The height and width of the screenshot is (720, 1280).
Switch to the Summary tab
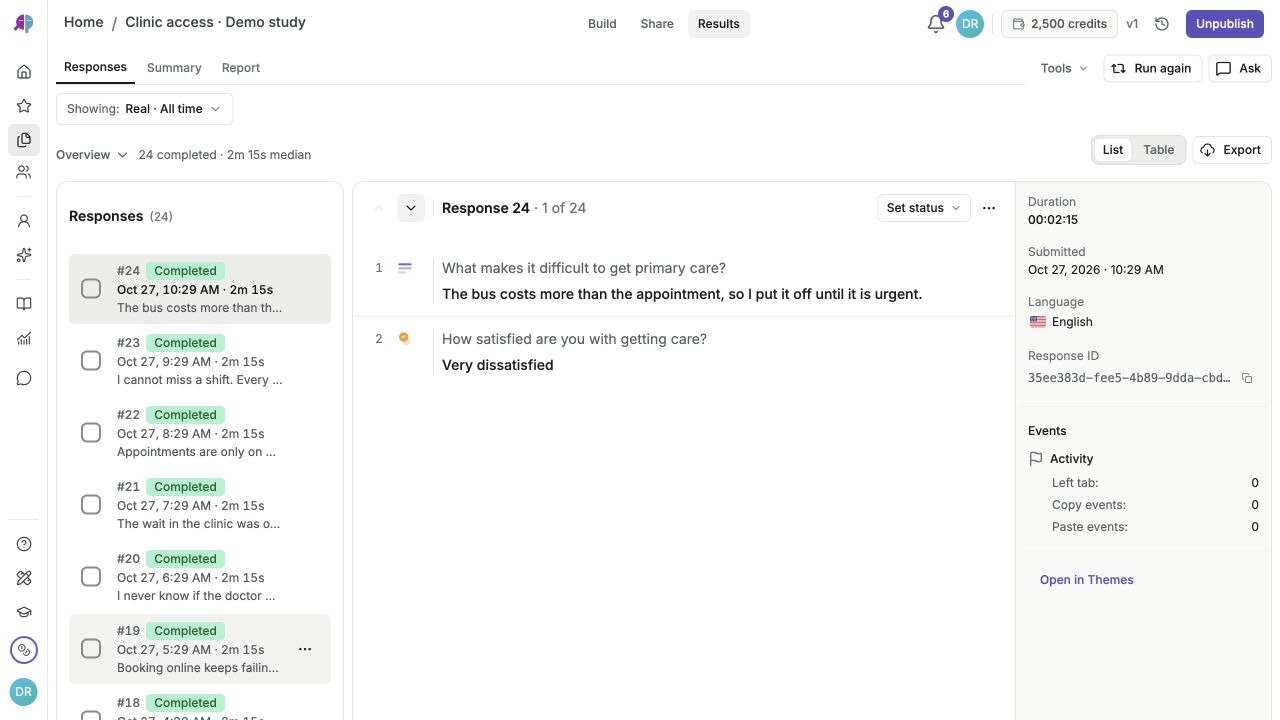click(174, 68)
